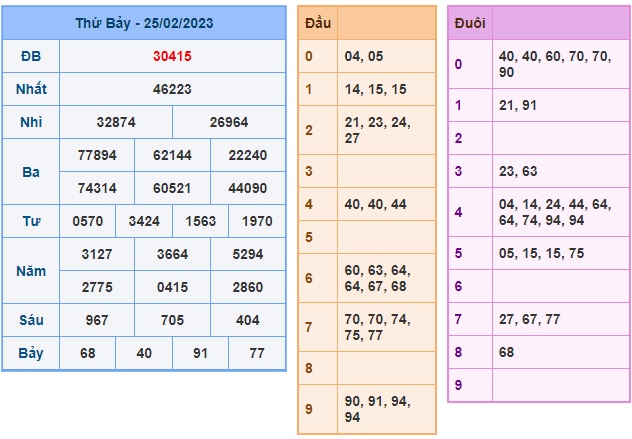Screen dimensions: 632x439
Task: Click the special prize number 30415
Action: coord(172,56)
